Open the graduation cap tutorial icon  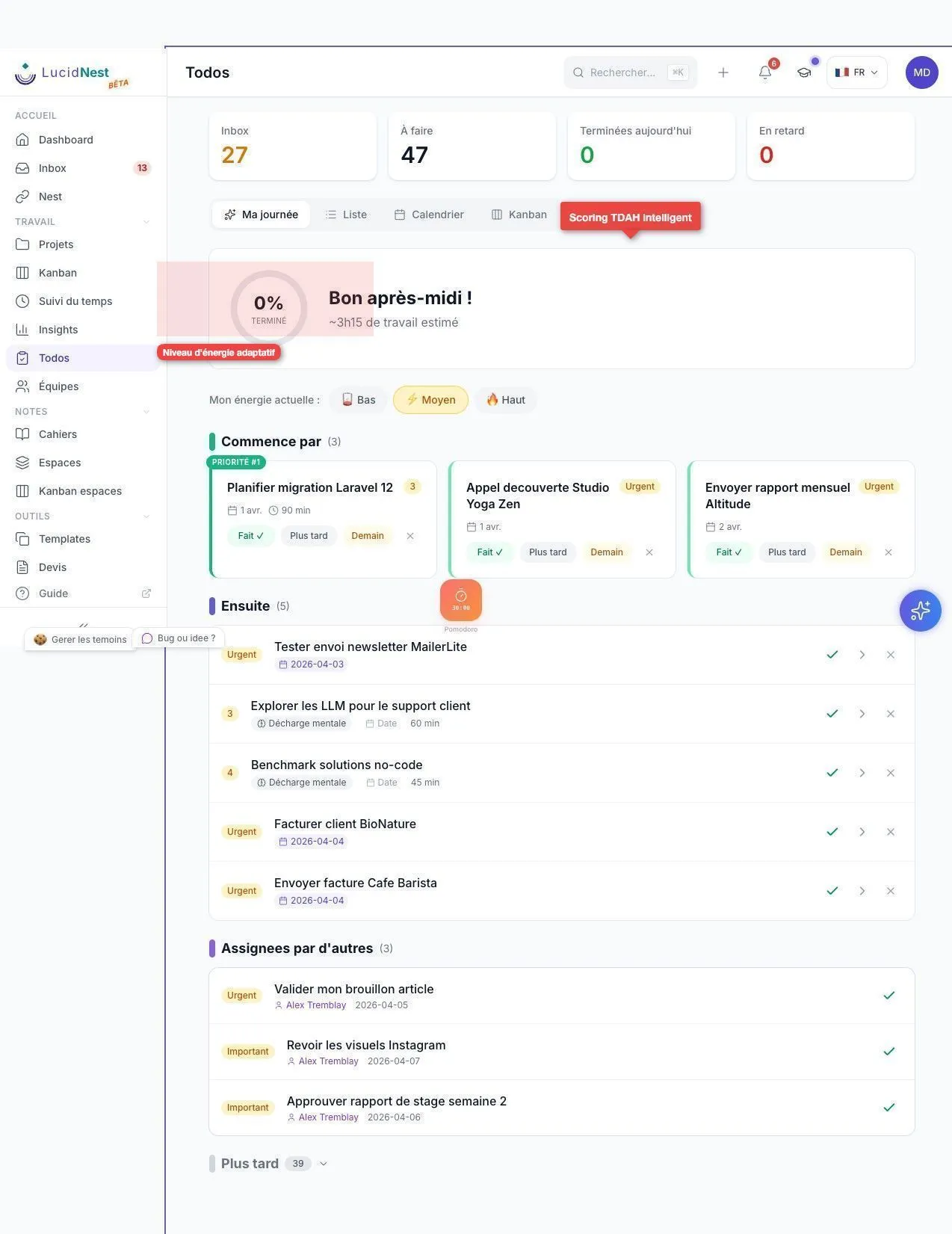click(804, 73)
